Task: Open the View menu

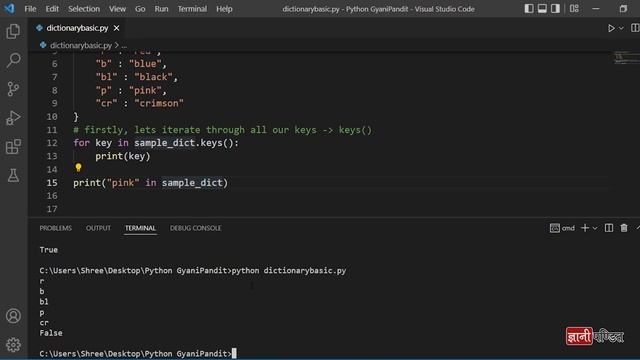Action: pos(117,9)
